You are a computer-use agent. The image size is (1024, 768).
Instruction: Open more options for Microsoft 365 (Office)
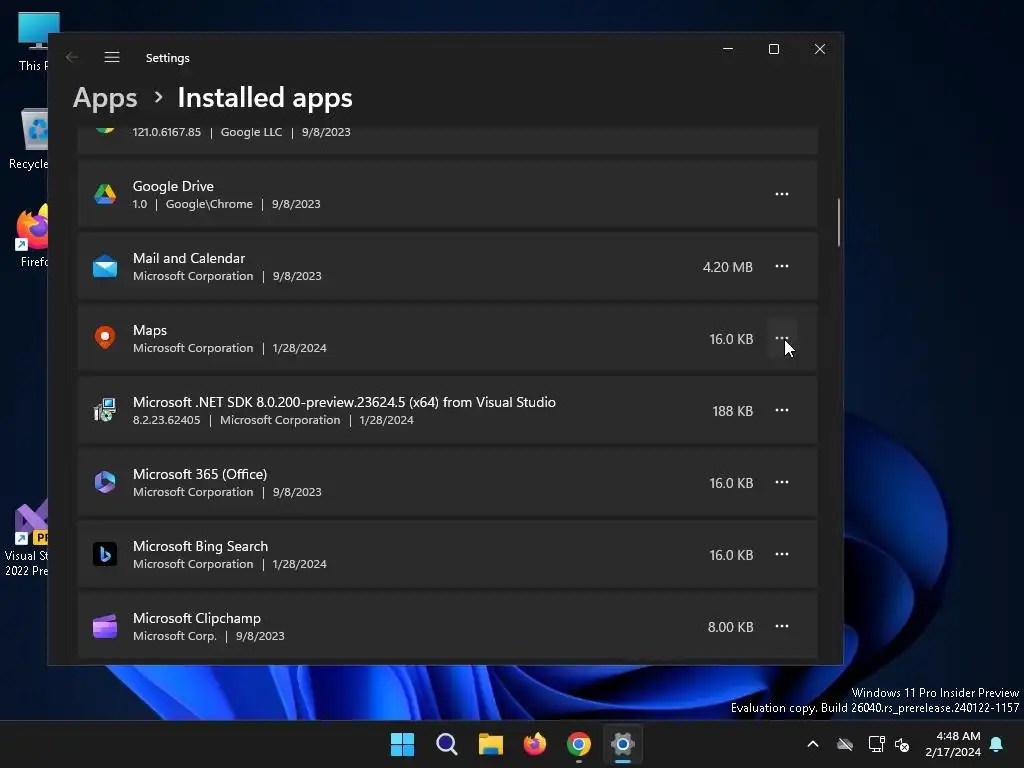coord(782,482)
